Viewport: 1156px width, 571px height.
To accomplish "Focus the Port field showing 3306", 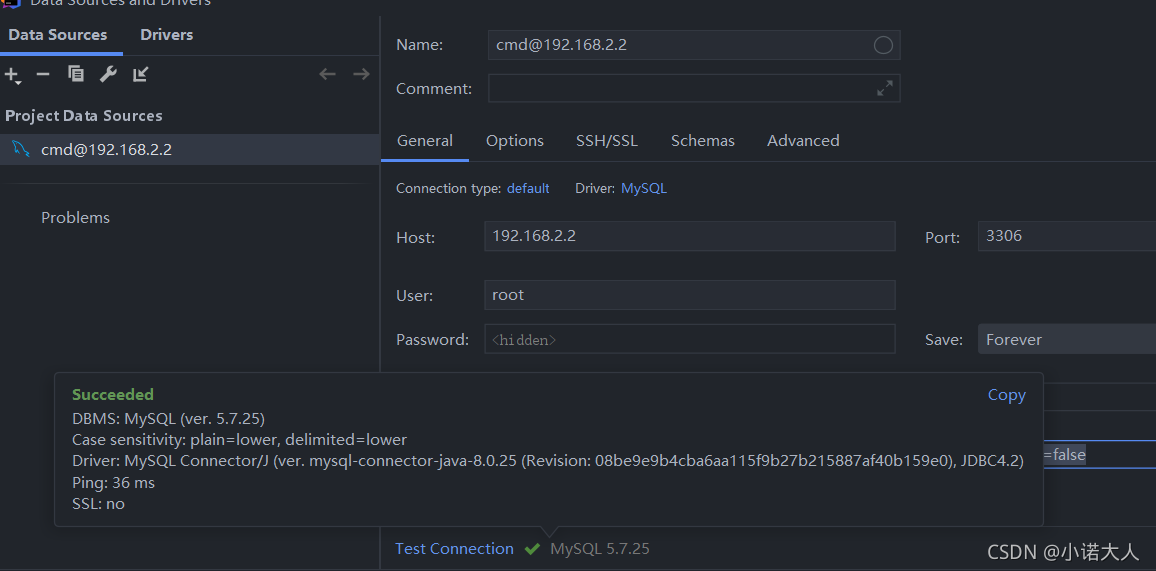I will [1067, 237].
